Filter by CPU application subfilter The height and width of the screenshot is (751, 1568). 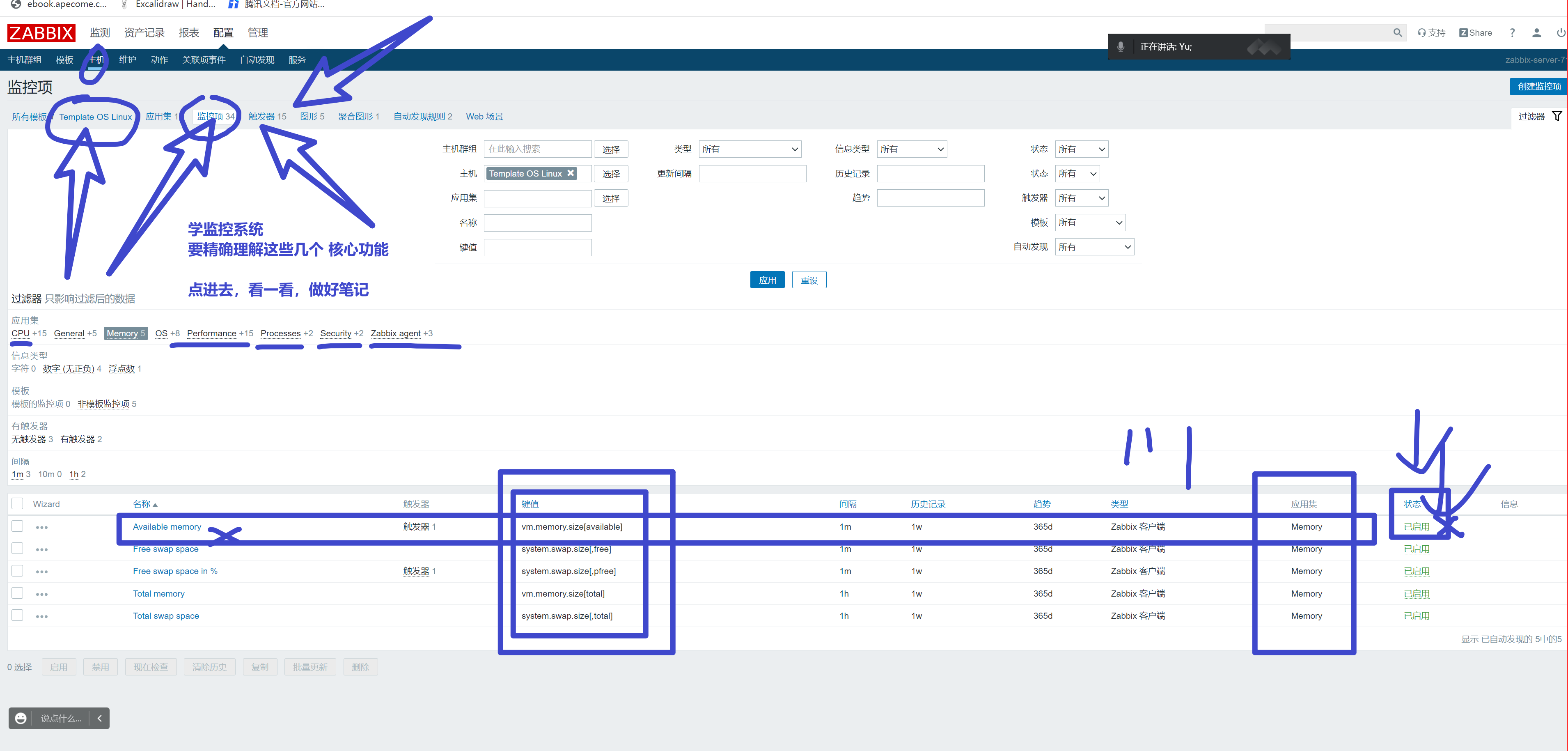[x=20, y=333]
